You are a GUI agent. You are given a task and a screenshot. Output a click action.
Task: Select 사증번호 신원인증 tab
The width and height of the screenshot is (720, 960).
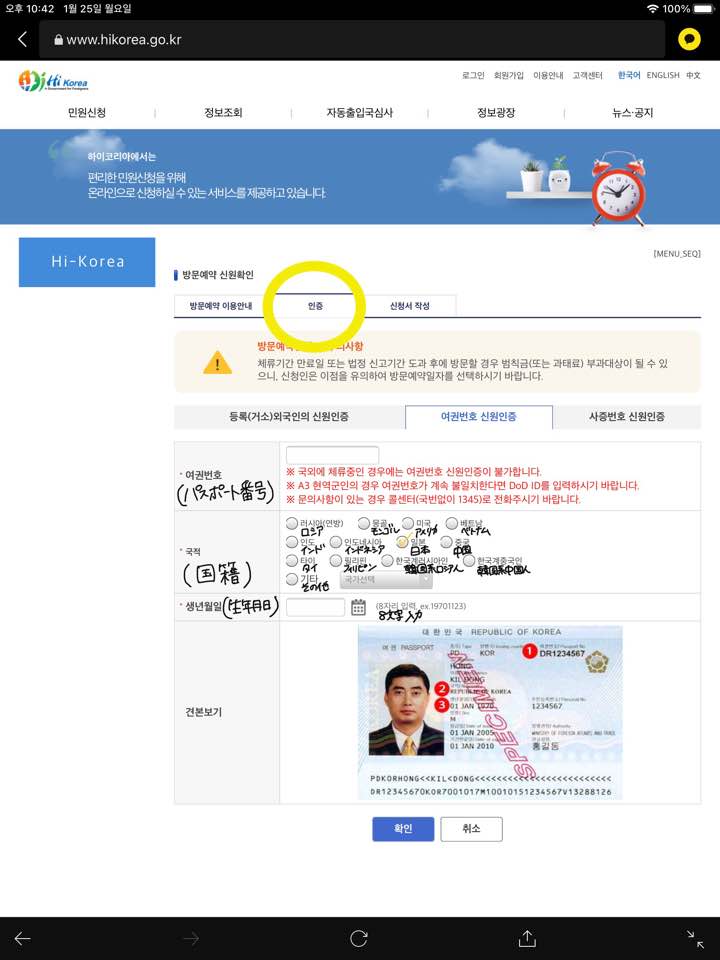[x=627, y=416]
